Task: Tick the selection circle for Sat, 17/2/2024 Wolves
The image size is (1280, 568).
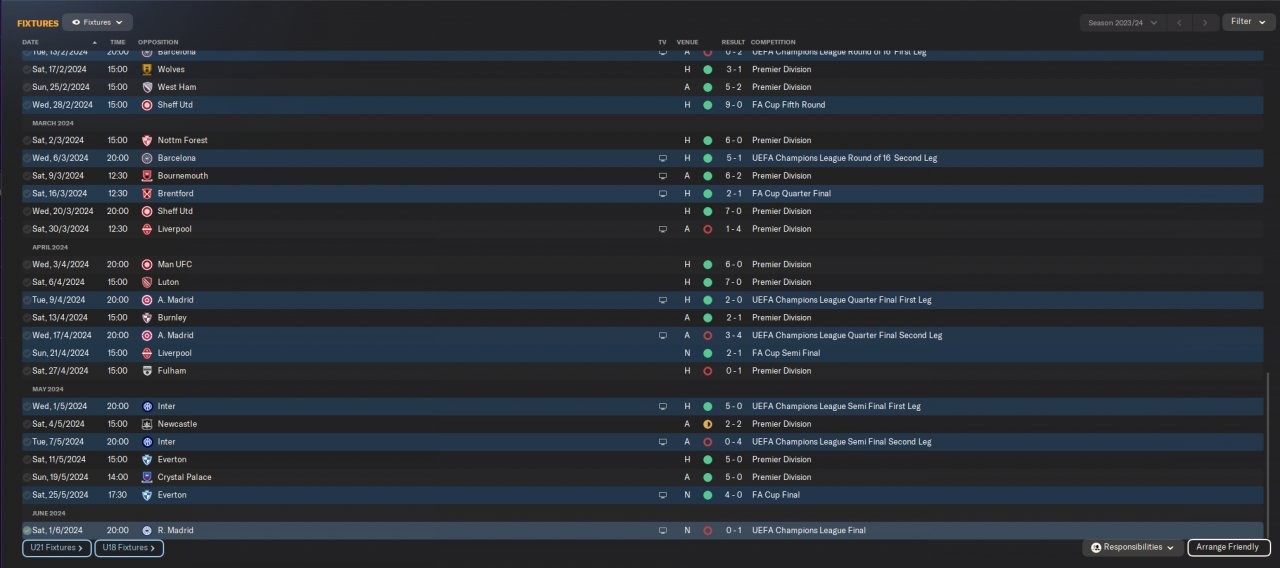Action: (27, 70)
